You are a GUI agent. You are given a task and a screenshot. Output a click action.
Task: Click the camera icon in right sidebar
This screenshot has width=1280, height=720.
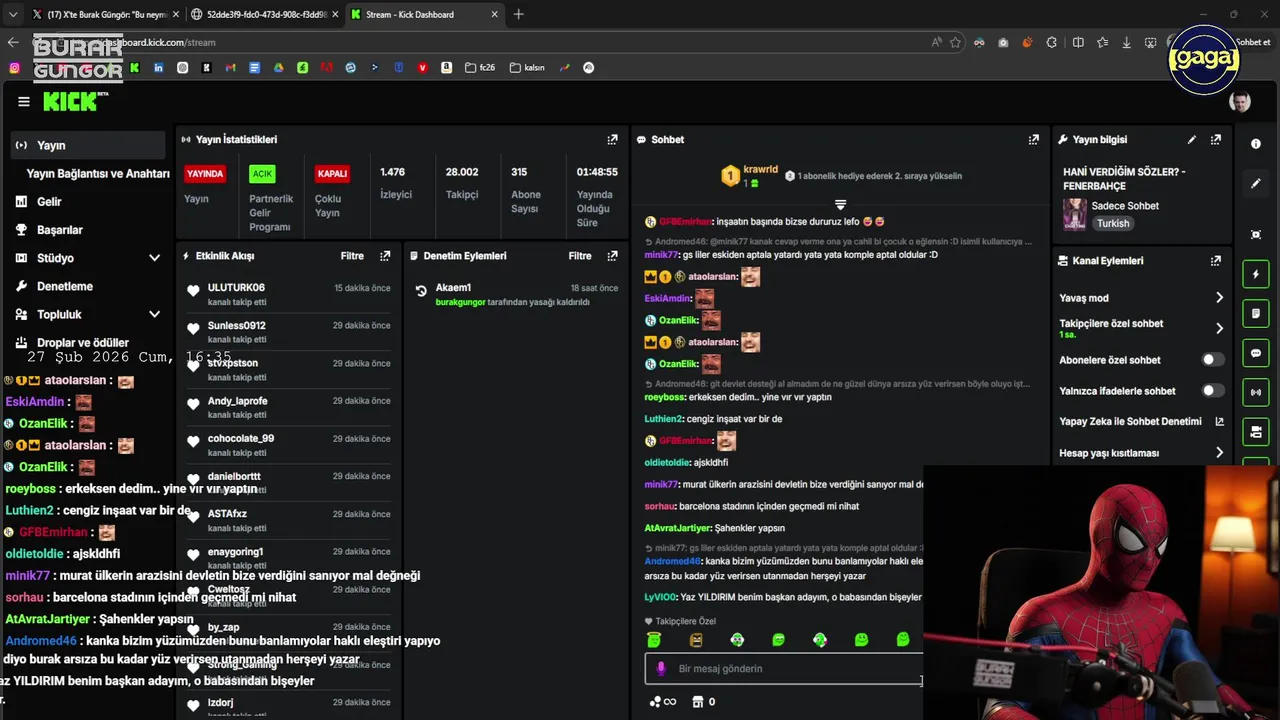(x=1256, y=432)
